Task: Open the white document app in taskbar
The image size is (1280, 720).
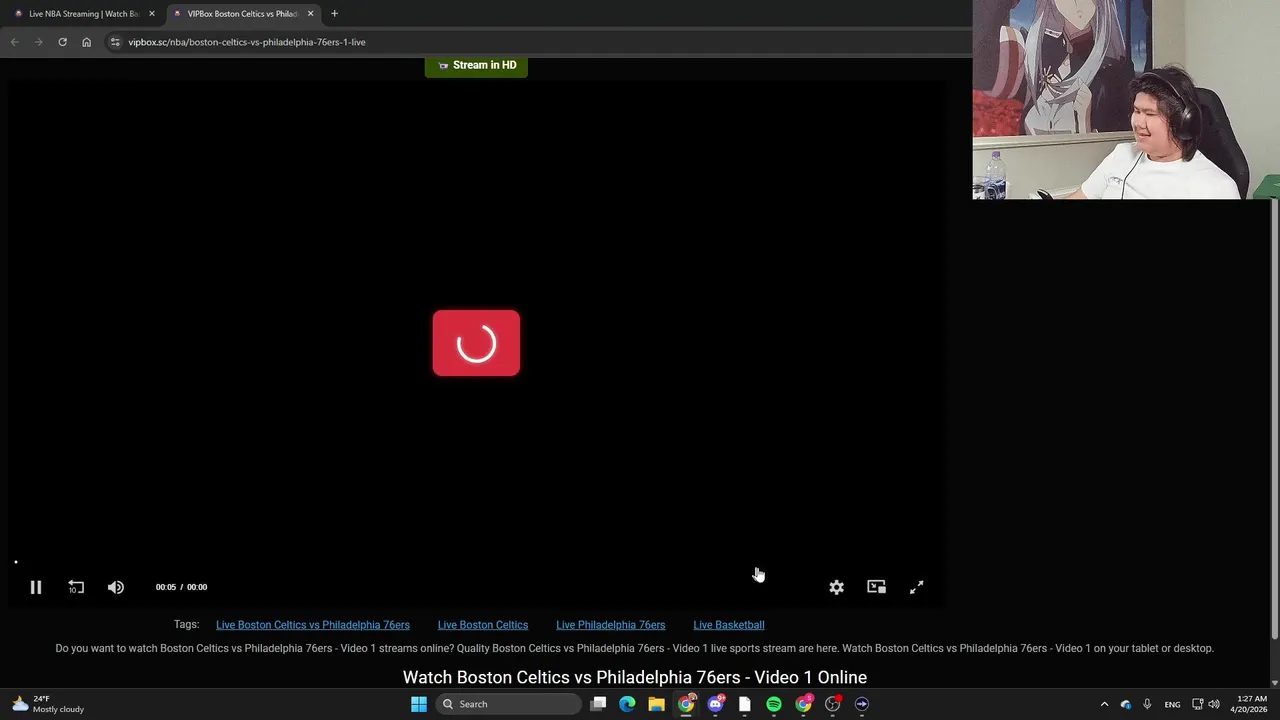Action: point(744,704)
